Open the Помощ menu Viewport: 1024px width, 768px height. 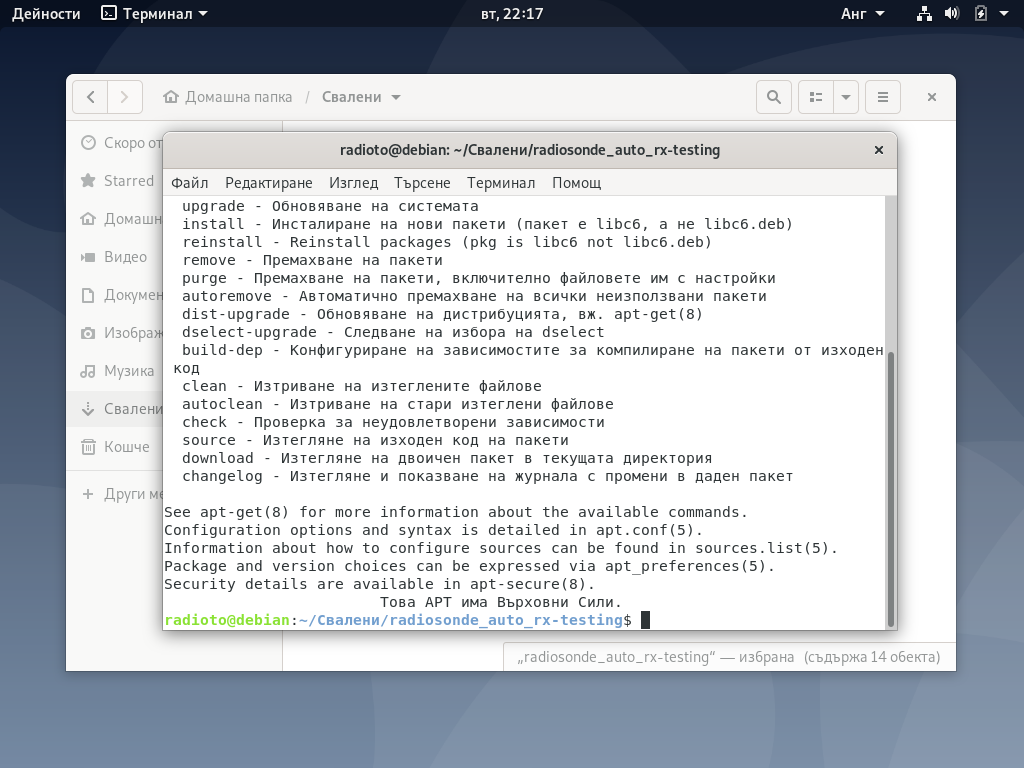point(577,183)
